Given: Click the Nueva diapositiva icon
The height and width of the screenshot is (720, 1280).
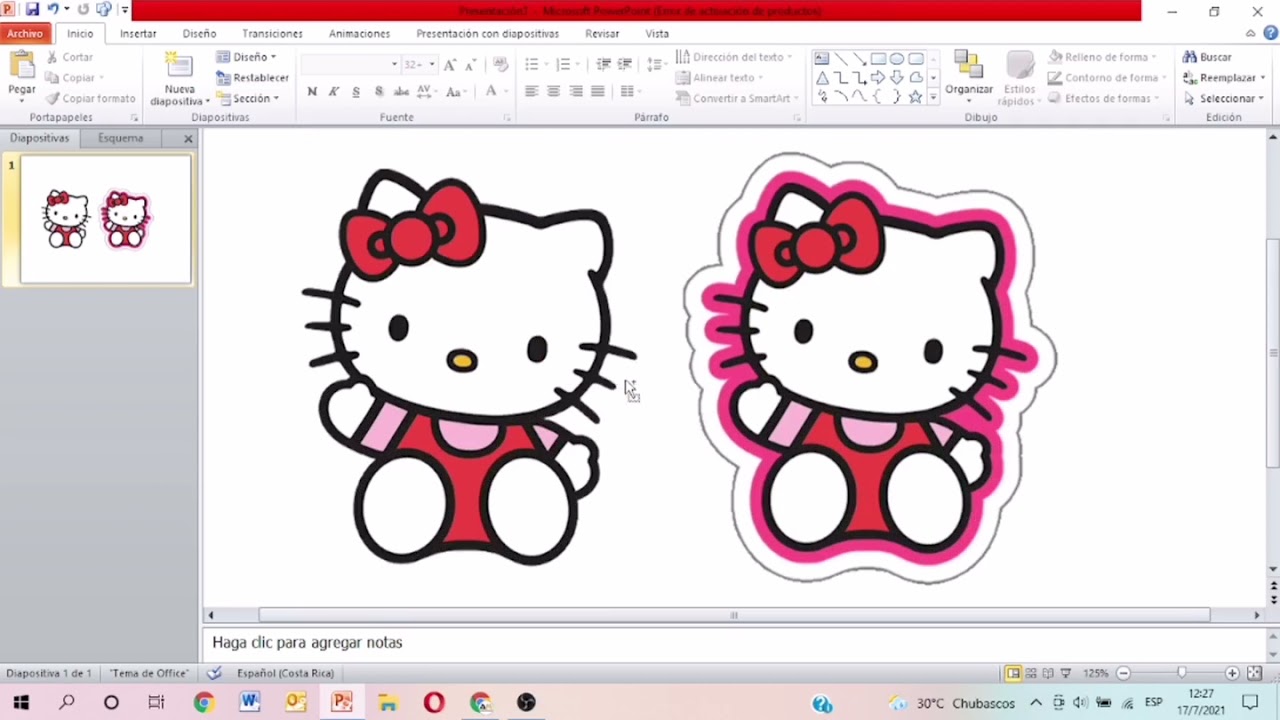Looking at the screenshot, I should click(179, 67).
